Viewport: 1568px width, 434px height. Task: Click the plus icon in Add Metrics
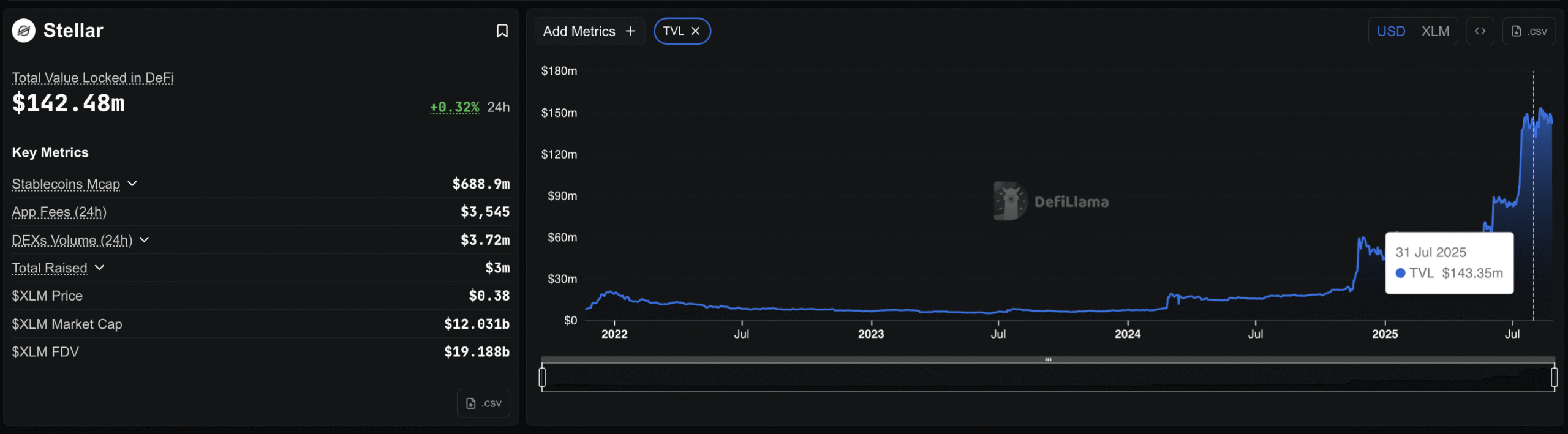(630, 31)
